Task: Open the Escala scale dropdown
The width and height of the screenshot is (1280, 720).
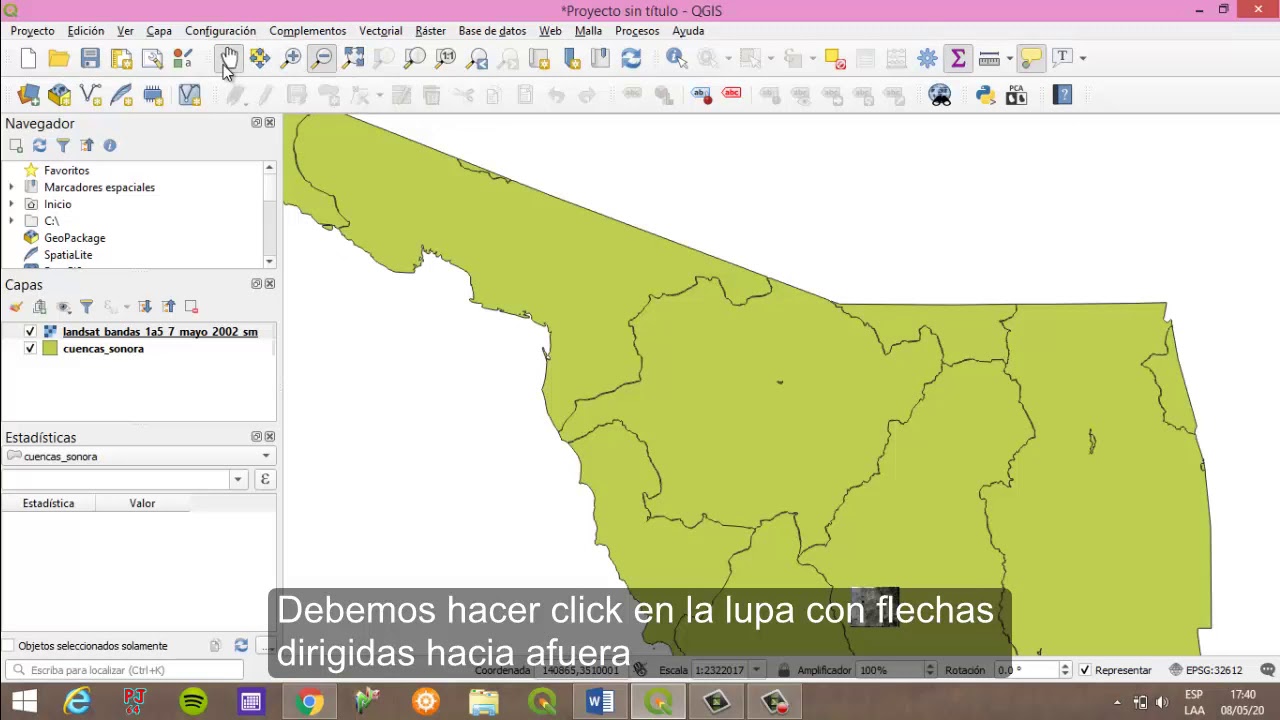Action: click(757, 670)
